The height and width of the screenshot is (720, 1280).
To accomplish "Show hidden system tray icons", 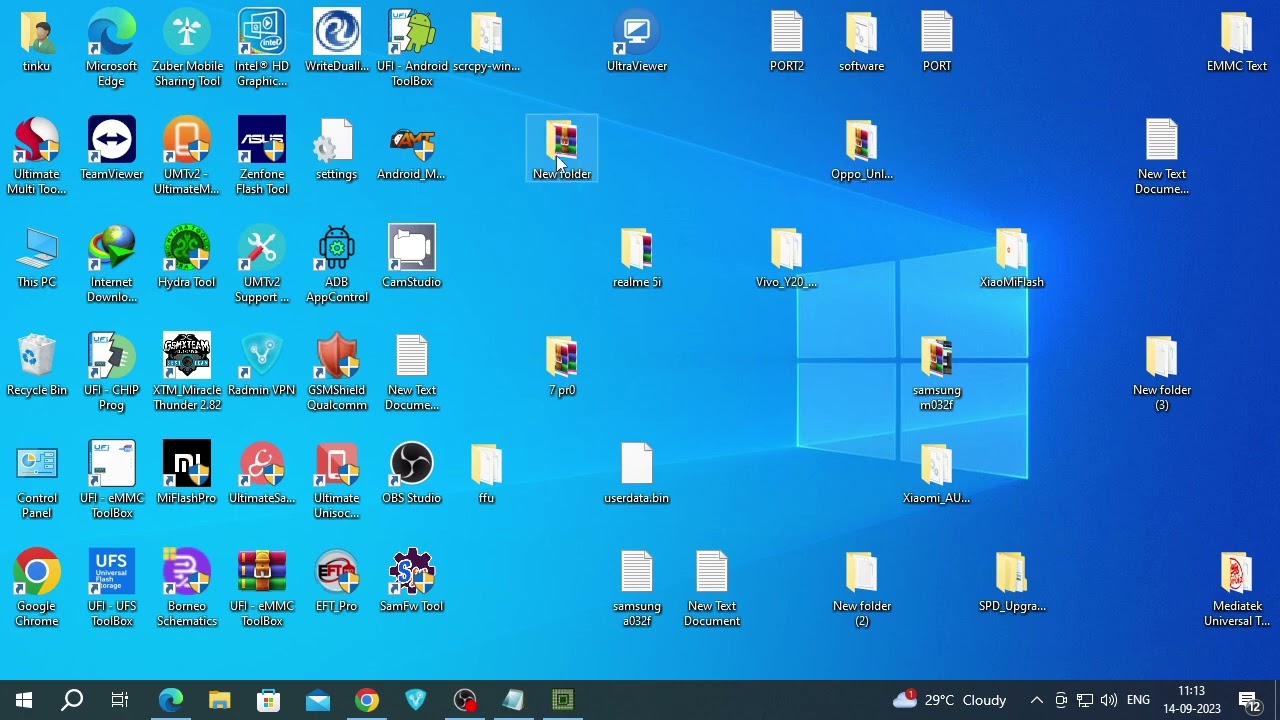I will 1037,700.
